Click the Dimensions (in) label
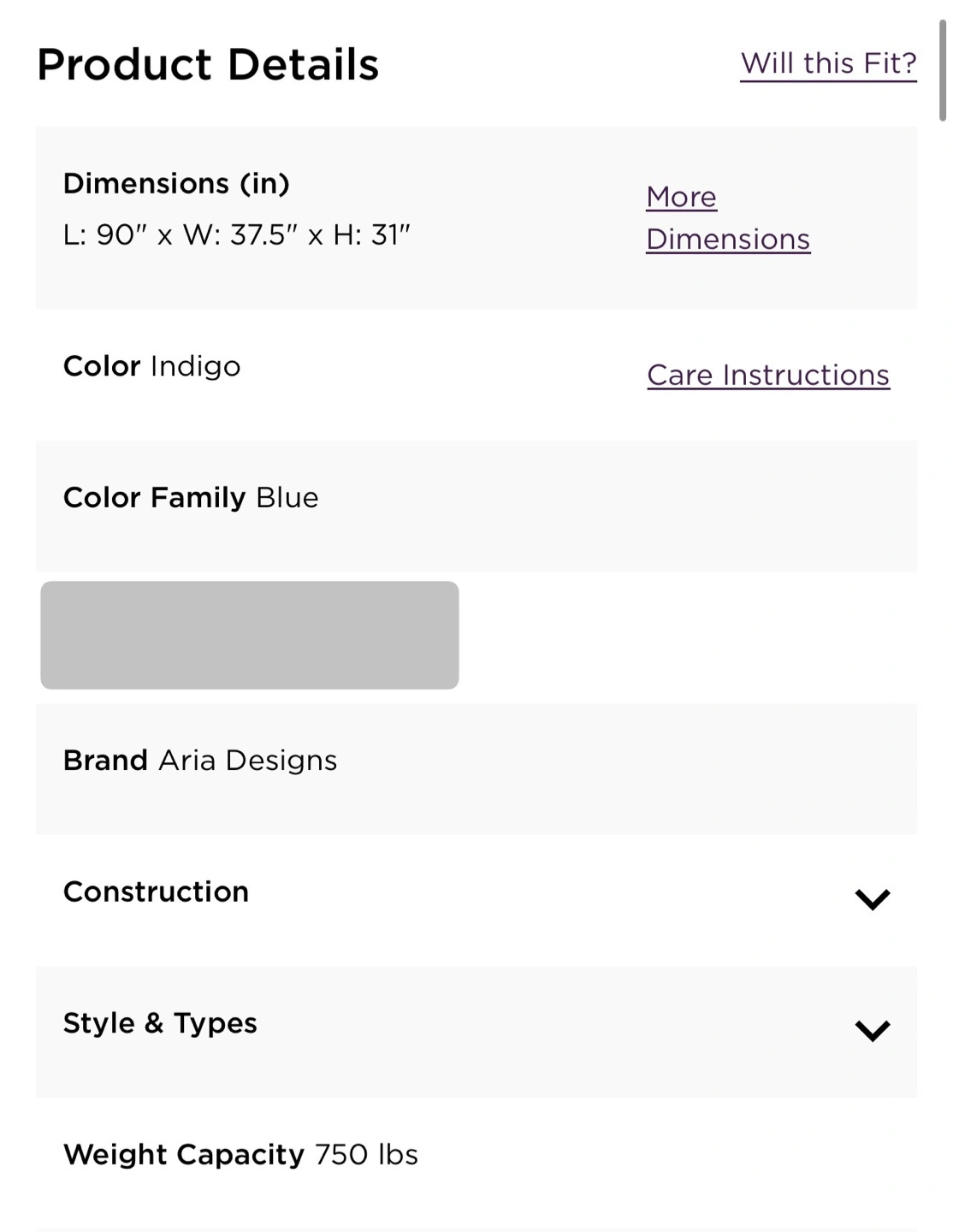Viewport: 953px width, 1232px height. [176, 183]
